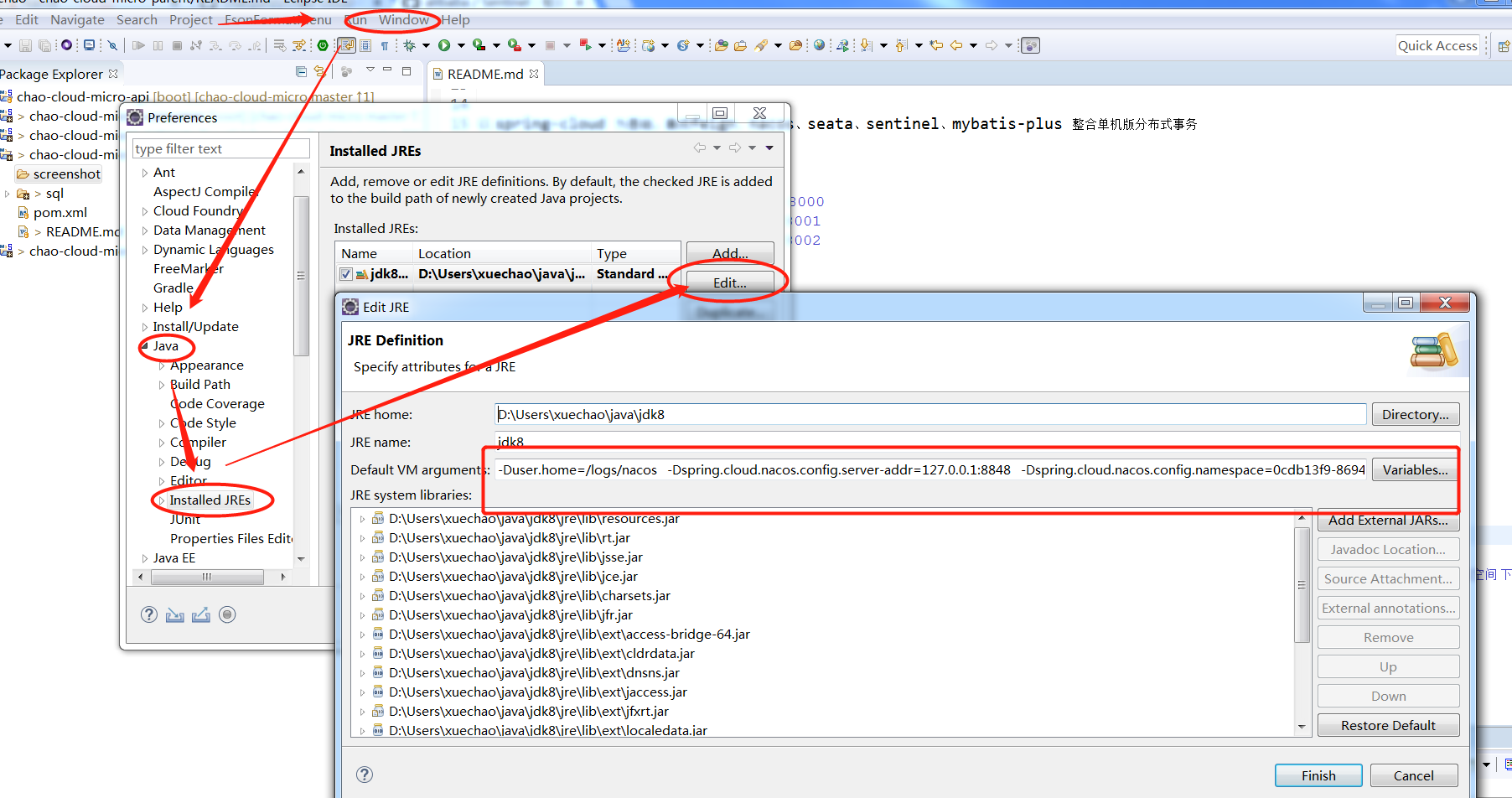Expand the Data Management node
The width and height of the screenshot is (1512, 798).
(145, 231)
